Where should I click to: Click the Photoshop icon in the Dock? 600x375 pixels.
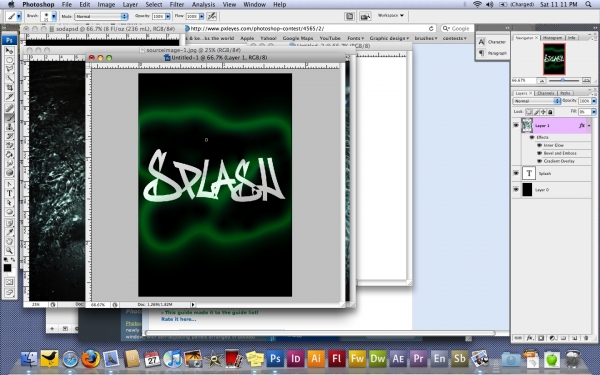tap(275, 359)
